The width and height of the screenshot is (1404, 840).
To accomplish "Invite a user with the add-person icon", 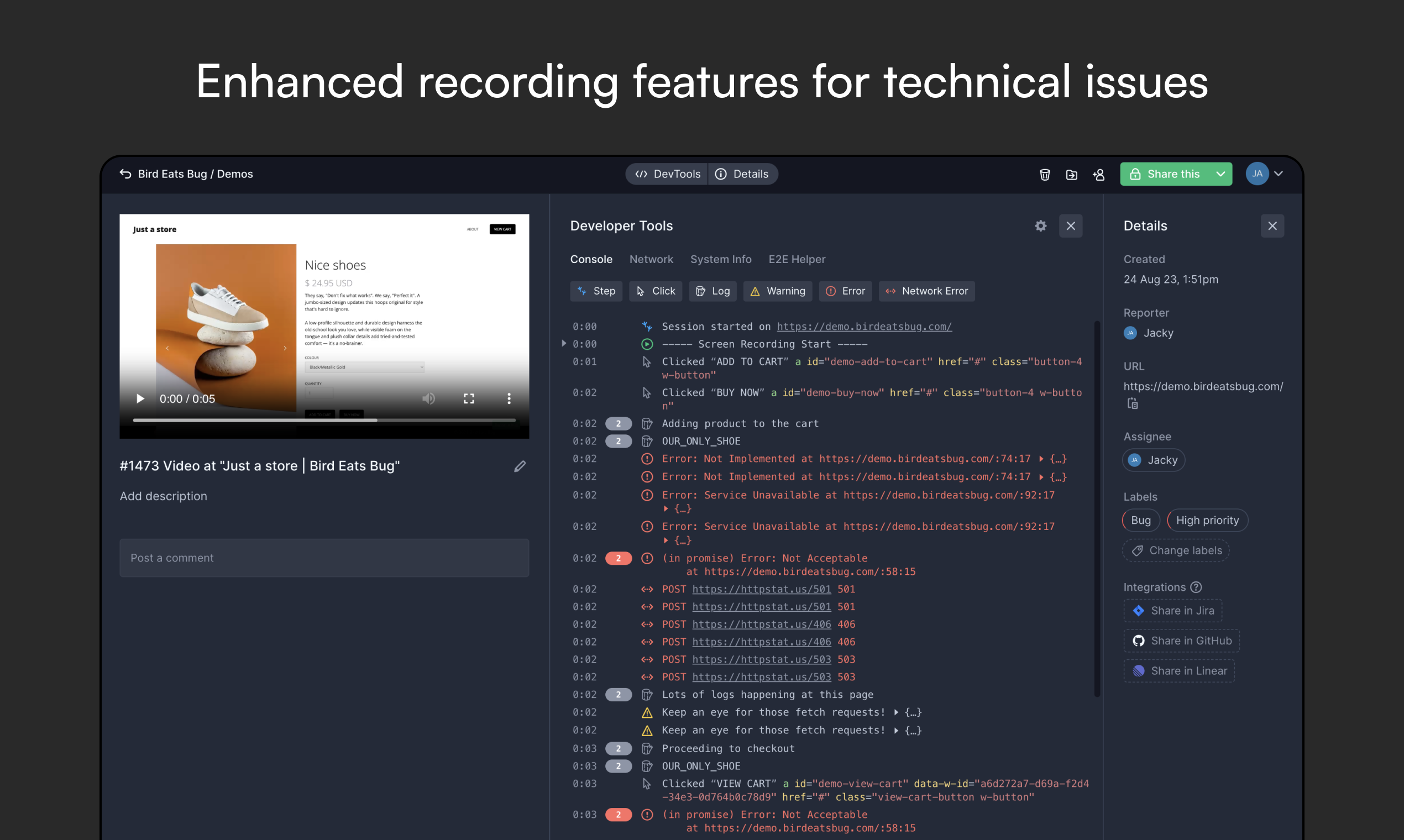I will click(1099, 174).
